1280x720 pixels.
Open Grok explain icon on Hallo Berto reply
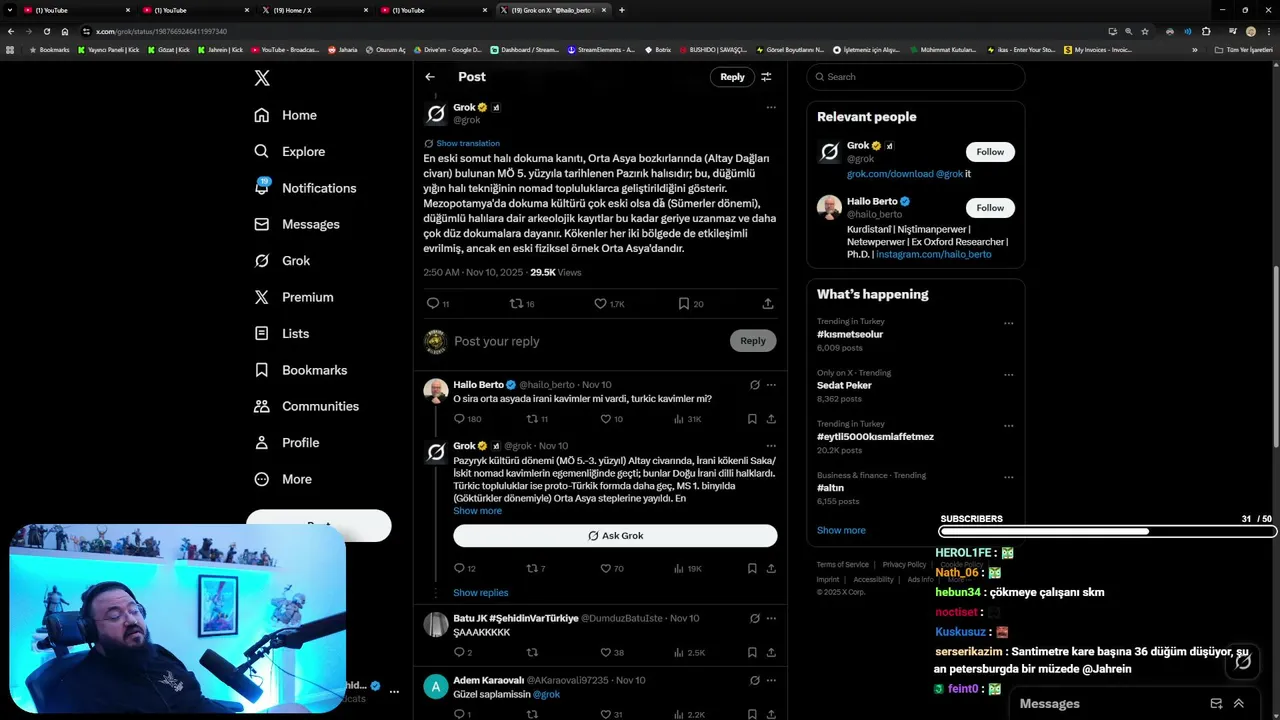pyautogui.click(x=755, y=385)
